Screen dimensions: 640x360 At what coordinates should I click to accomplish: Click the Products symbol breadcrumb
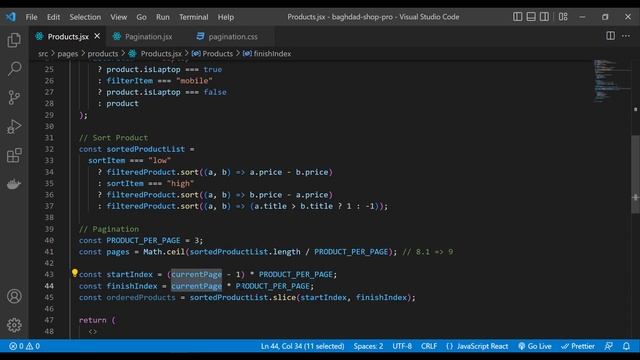(212, 53)
